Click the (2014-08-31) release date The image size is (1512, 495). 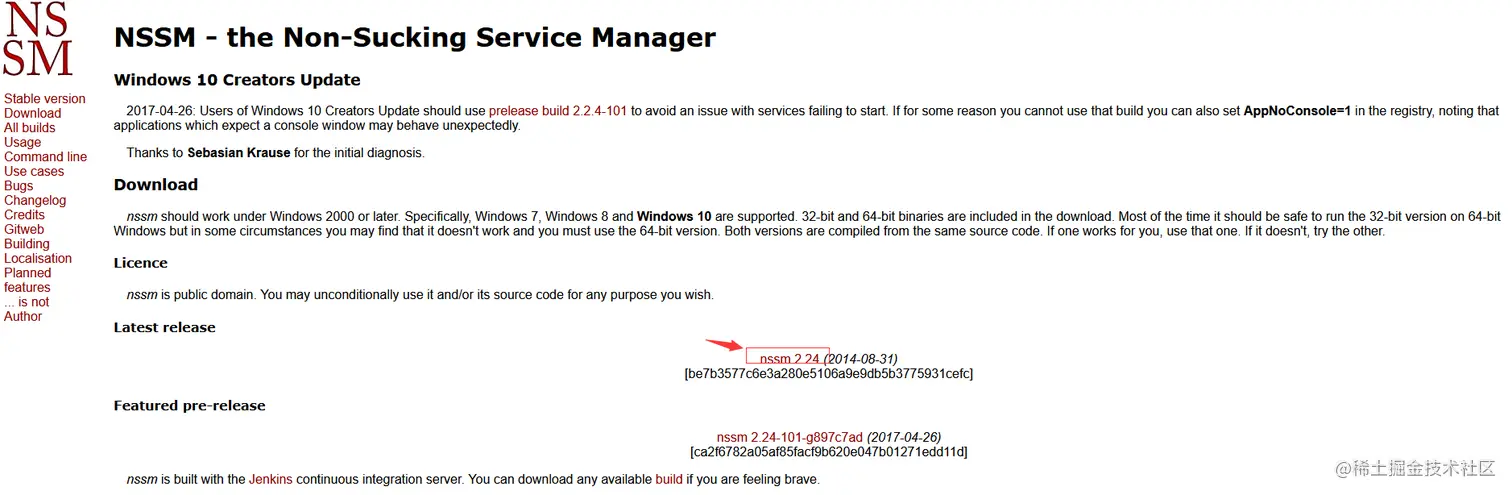click(861, 359)
